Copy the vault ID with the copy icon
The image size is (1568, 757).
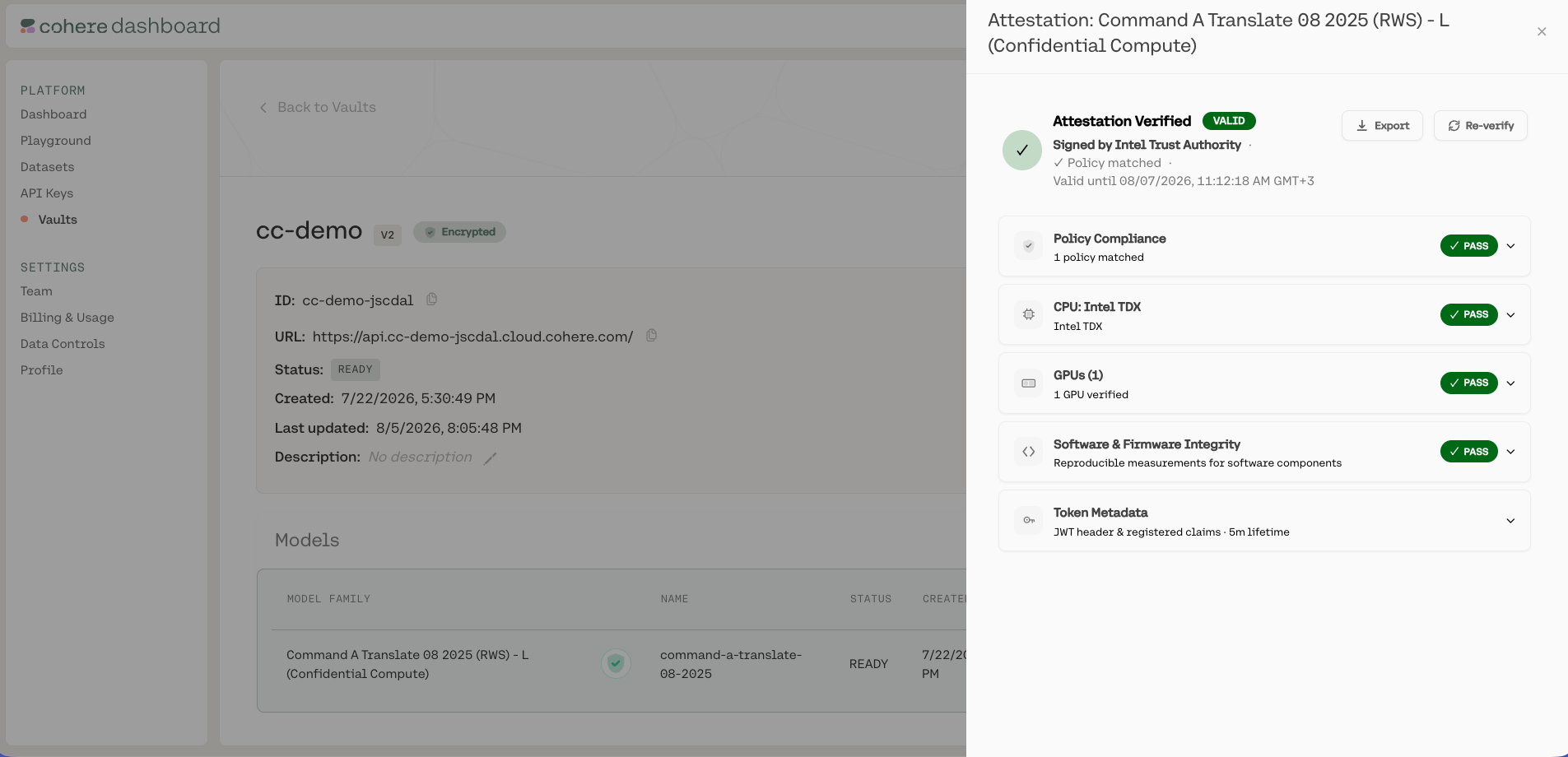431,300
